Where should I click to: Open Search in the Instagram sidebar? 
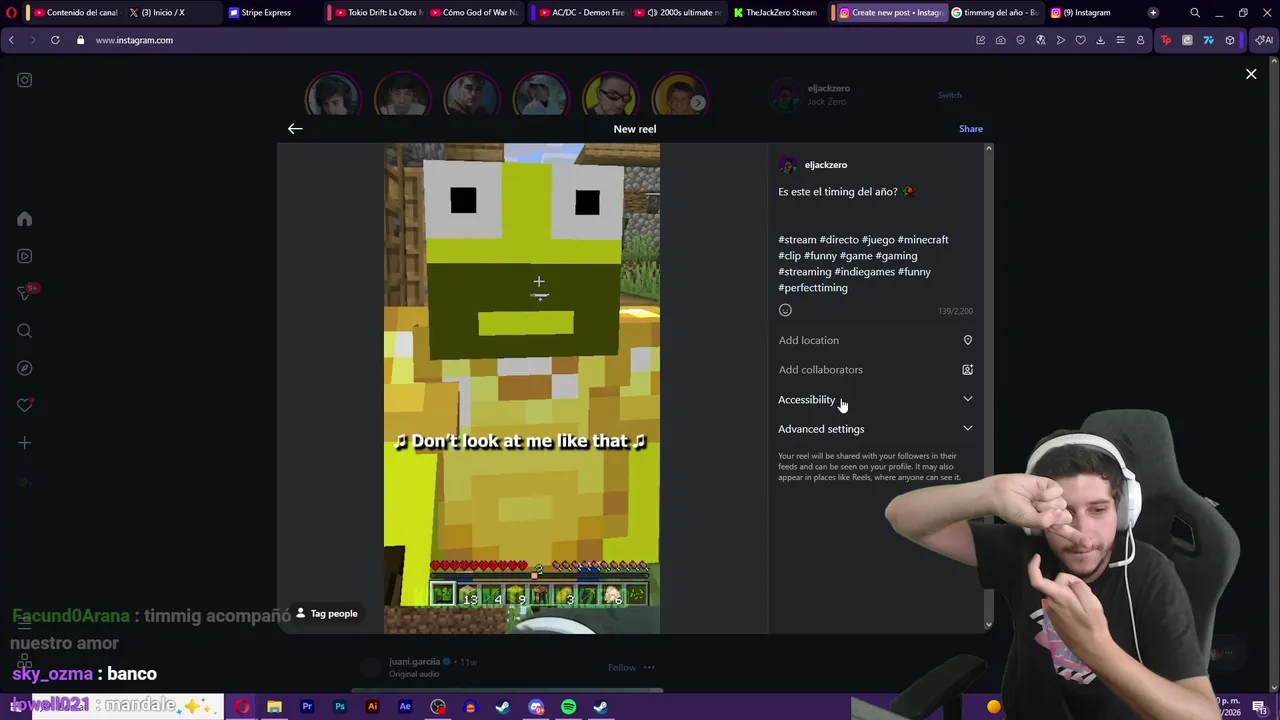25,331
